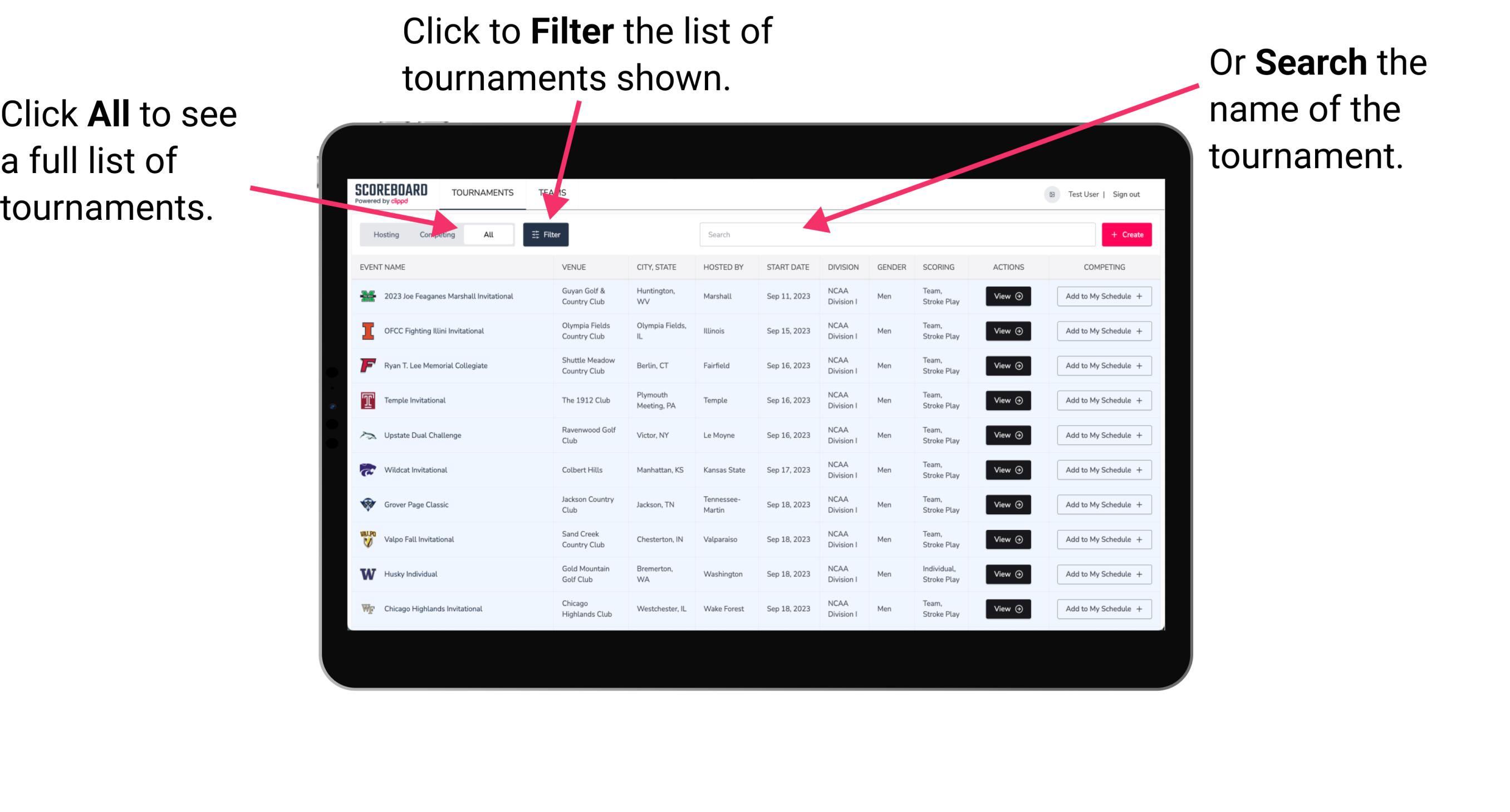This screenshot has width=1510, height=812.
Task: Click the Fairfield team logo icon
Action: [367, 365]
